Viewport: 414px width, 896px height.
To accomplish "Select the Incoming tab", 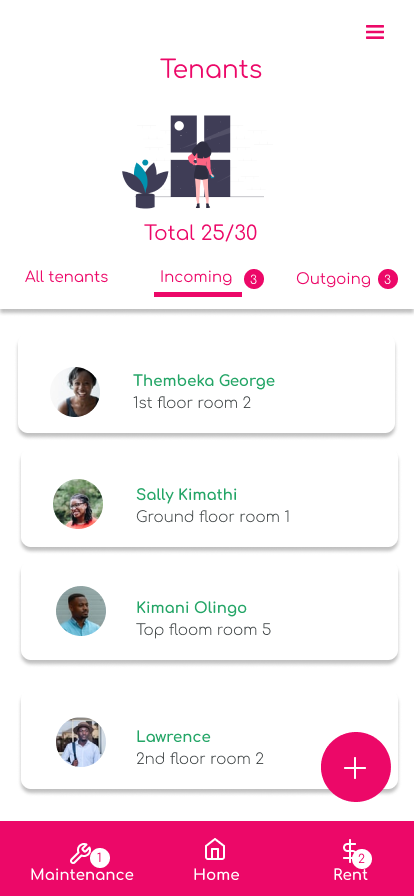I will coord(196,278).
